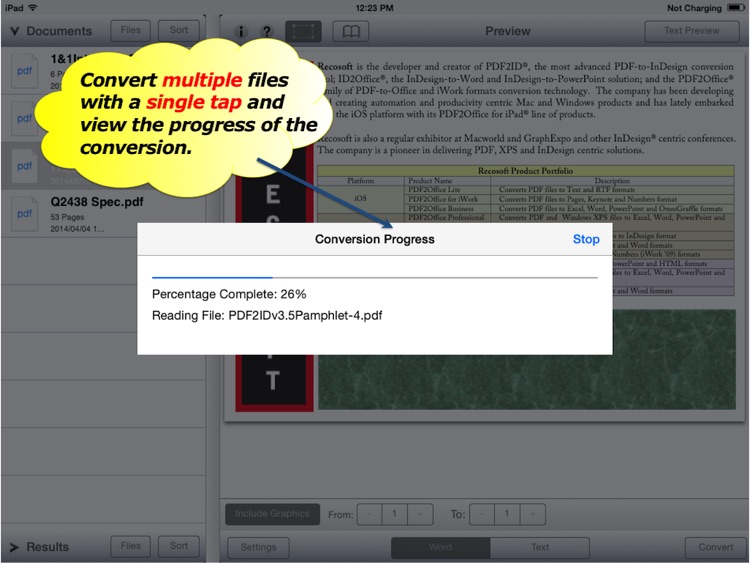Click the conversion progress bar

click(x=375, y=277)
